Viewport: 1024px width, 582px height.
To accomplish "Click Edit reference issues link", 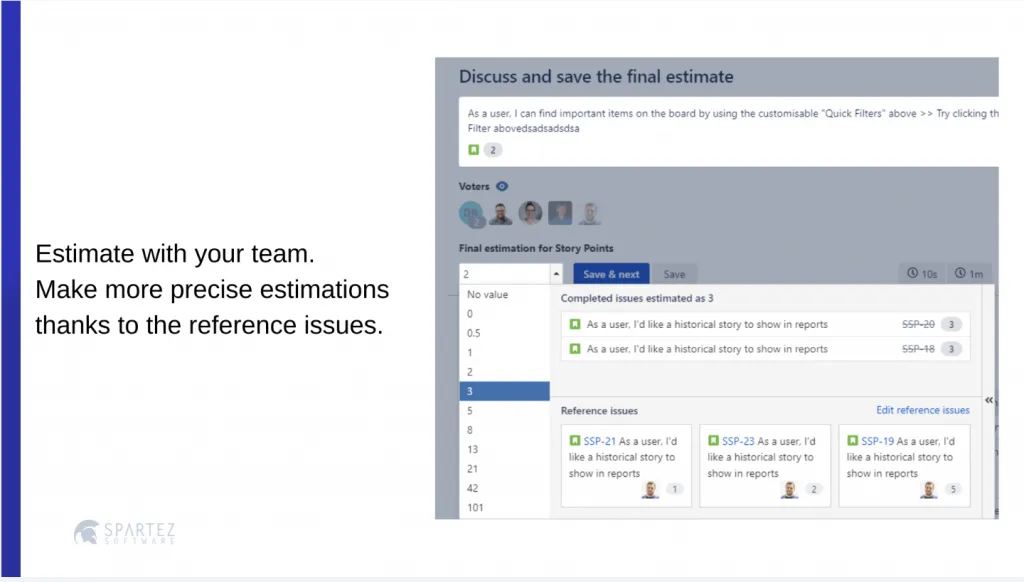I will coord(923,410).
